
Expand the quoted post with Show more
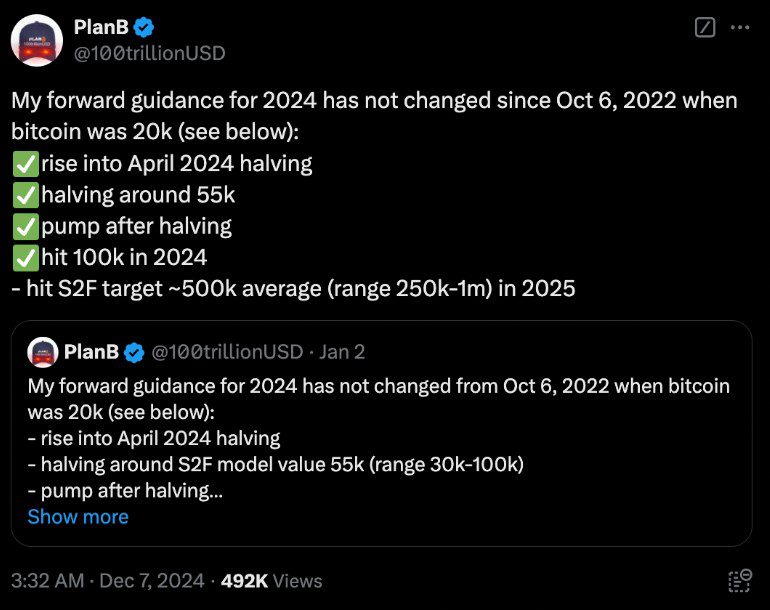click(x=78, y=517)
